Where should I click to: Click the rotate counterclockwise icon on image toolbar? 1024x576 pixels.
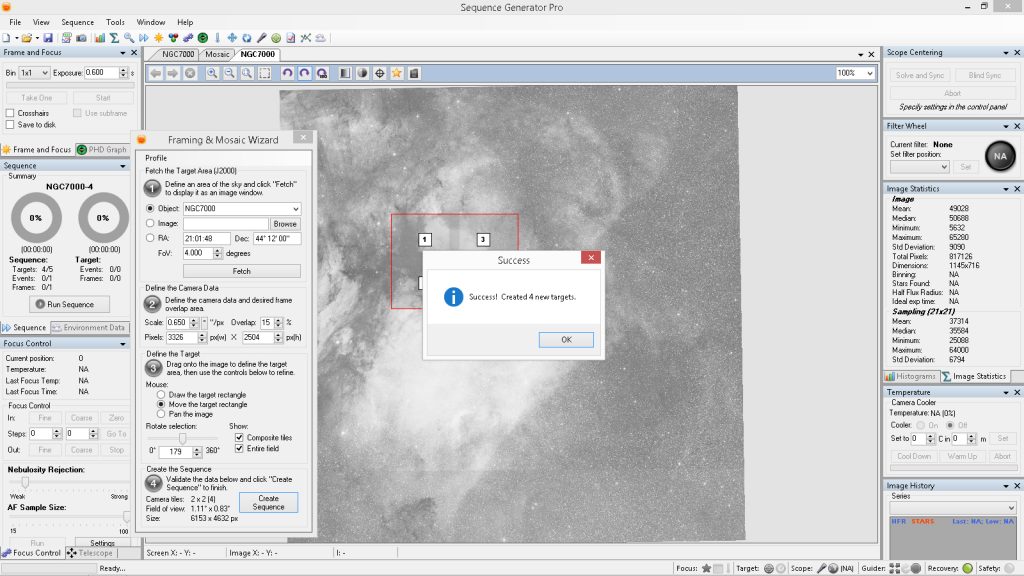289,72
